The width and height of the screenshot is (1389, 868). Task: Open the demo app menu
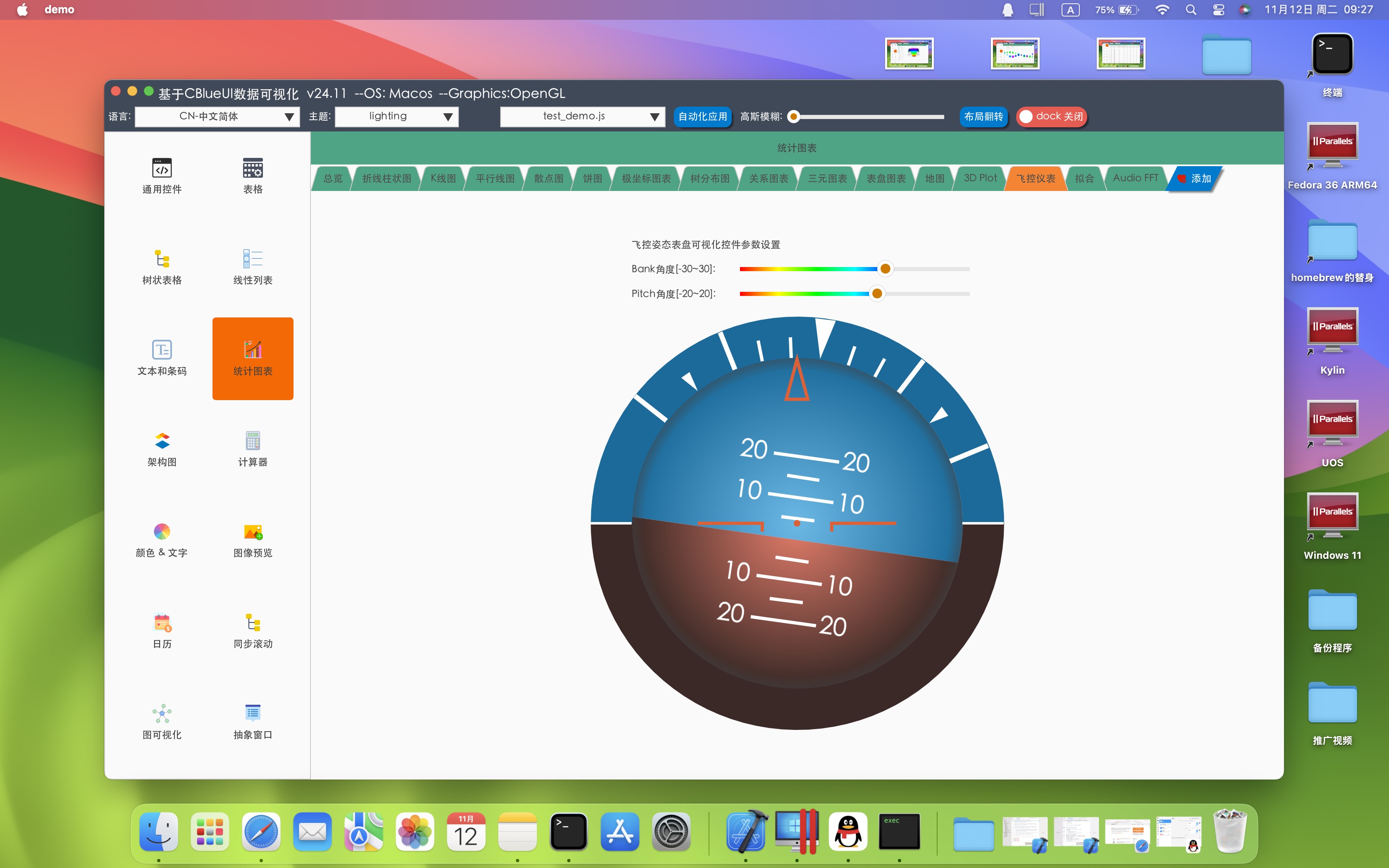(x=59, y=10)
